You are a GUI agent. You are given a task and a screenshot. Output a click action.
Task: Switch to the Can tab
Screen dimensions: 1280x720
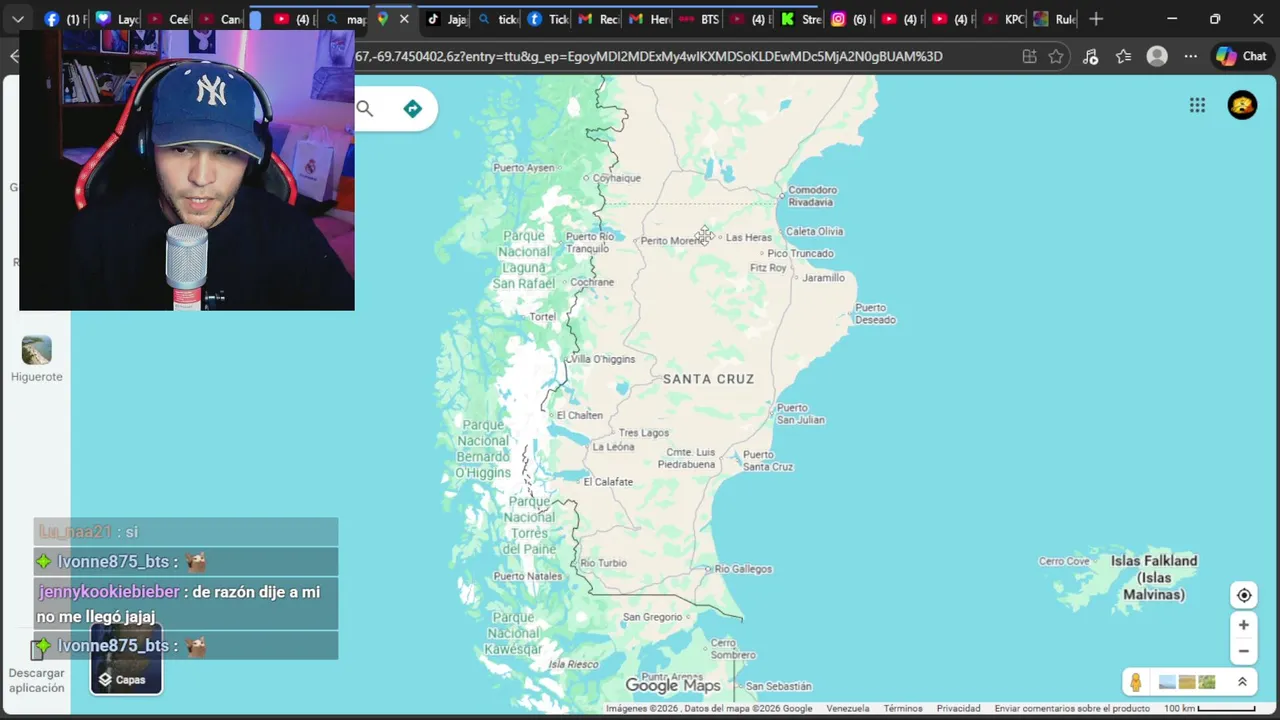(219, 19)
